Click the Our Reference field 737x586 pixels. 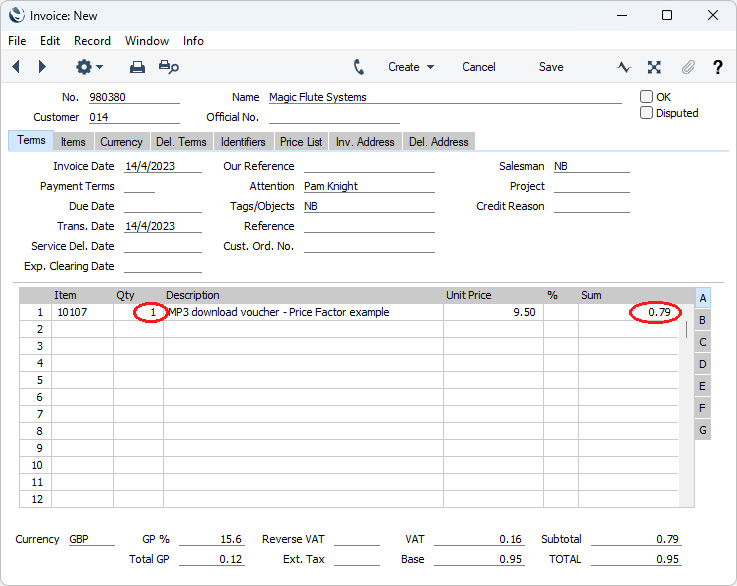click(x=369, y=166)
